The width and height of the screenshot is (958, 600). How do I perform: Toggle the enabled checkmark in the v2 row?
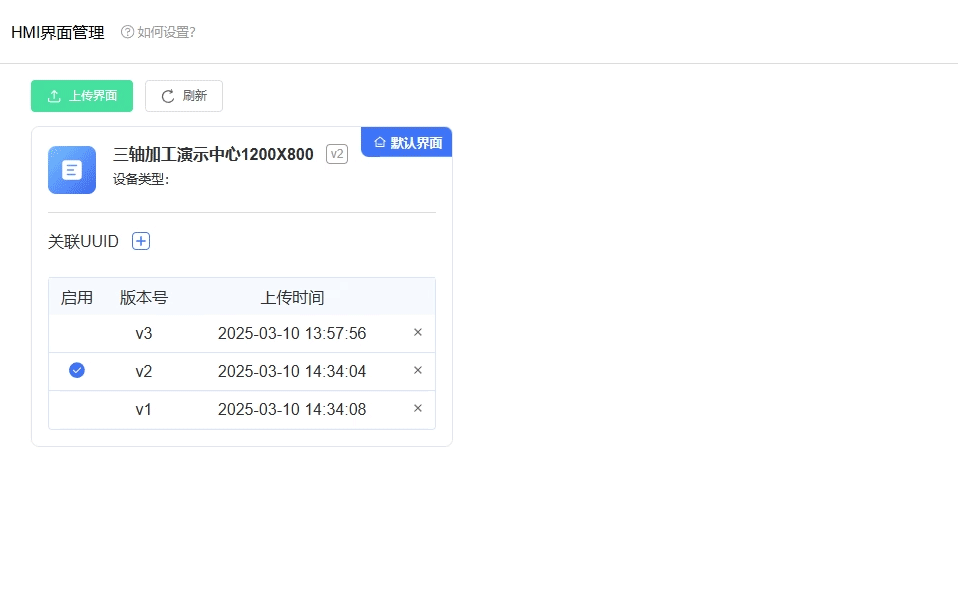[x=77, y=371]
